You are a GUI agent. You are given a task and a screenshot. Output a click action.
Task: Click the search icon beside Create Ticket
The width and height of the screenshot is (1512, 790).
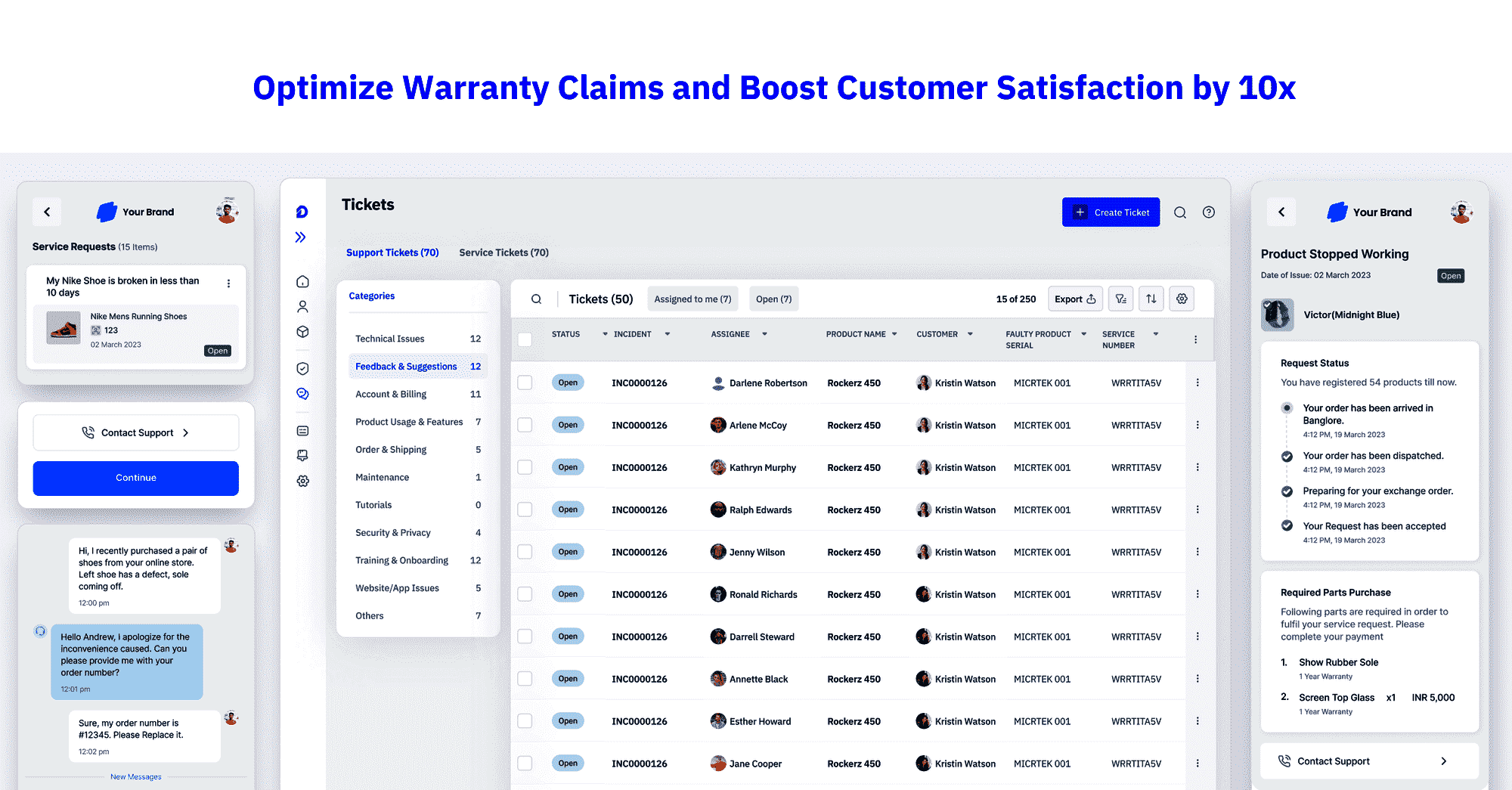pyautogui.click(x=1179, y=212)
